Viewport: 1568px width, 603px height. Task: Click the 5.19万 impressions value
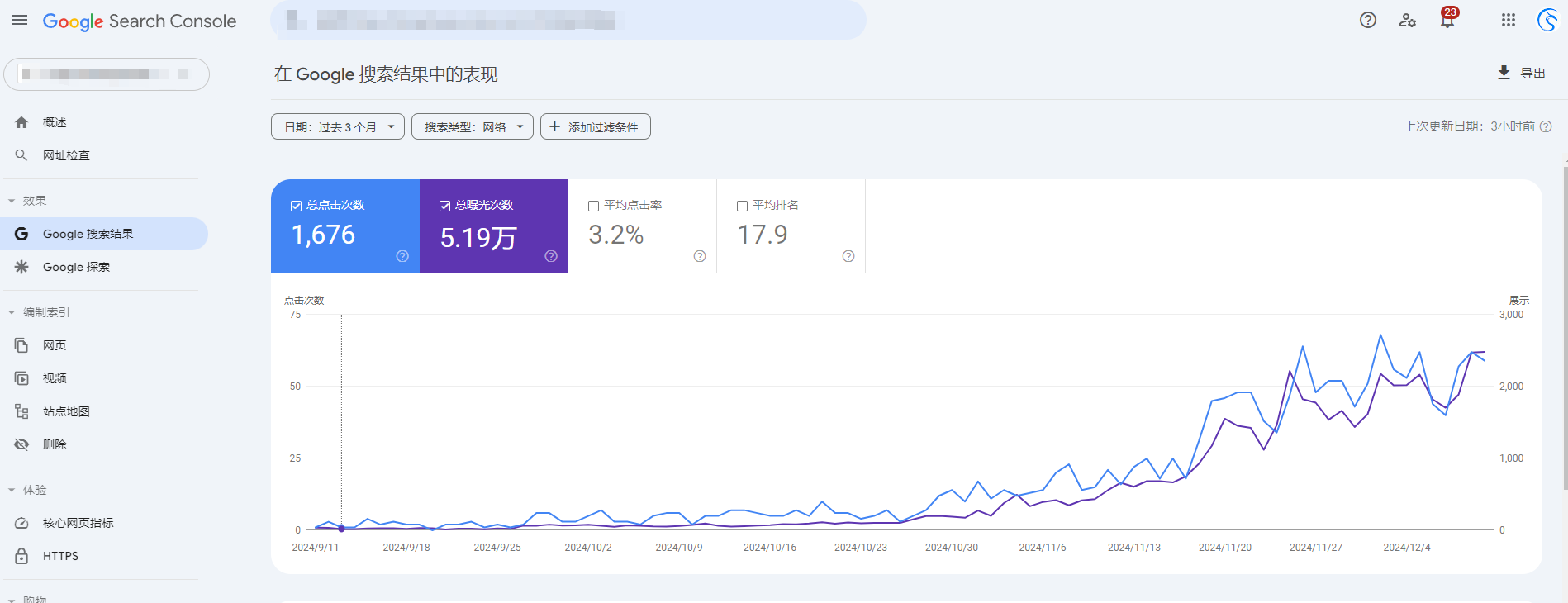[x=478, y=238]
